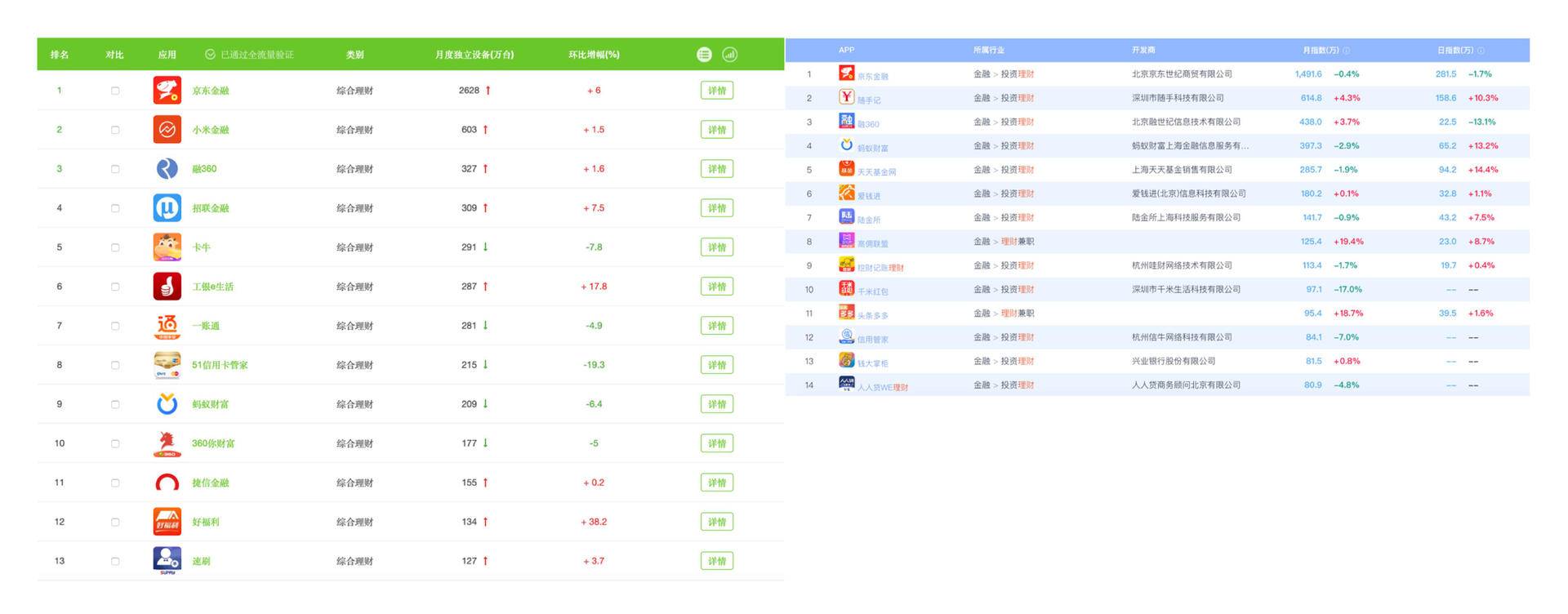This screenshot has width=1568, height=614.
Task: Tick the compare checkbox for 一账通
Action: [x=115, y=326]
